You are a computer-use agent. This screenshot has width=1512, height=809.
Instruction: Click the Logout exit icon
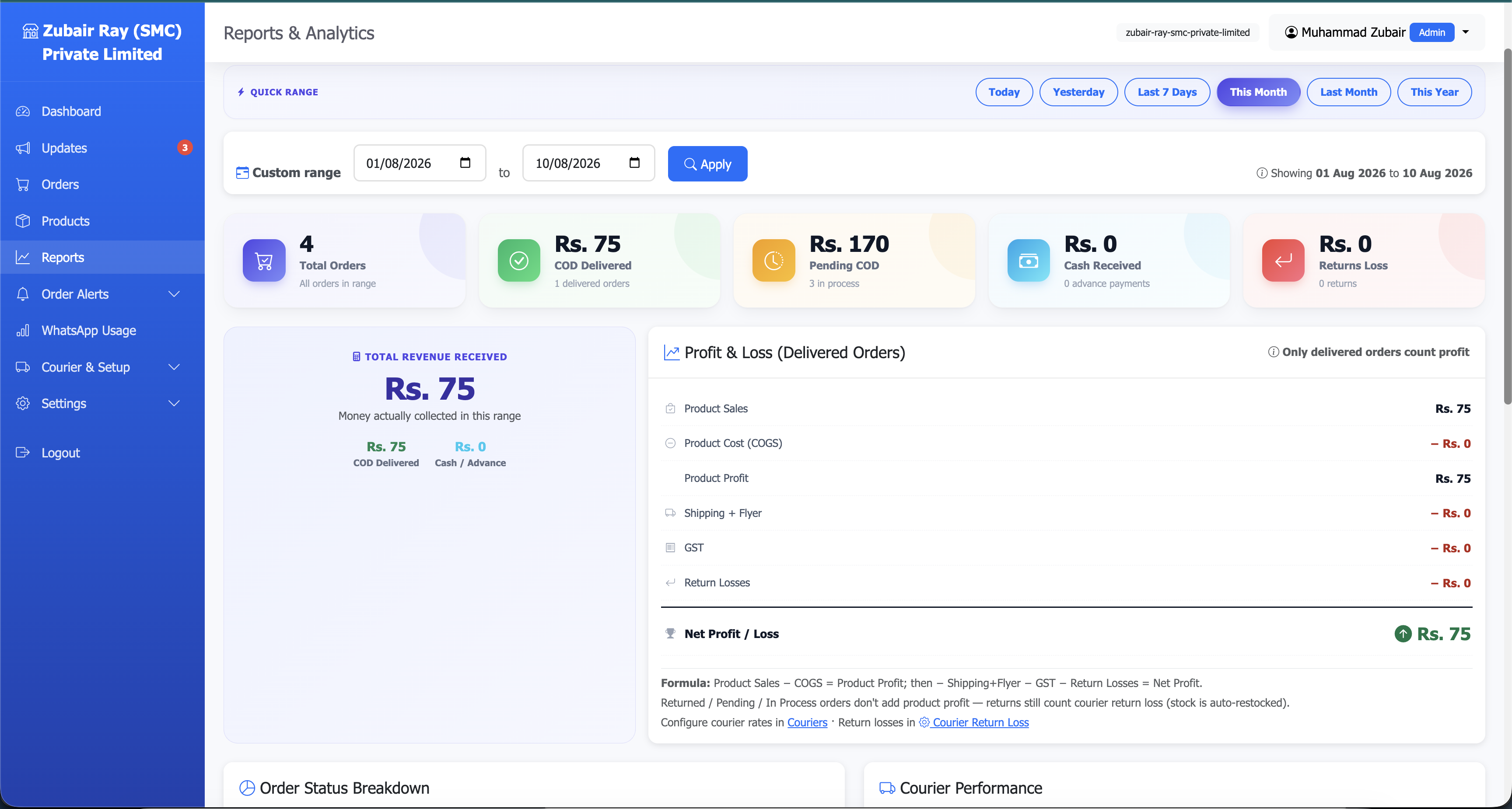click(23, 453)
